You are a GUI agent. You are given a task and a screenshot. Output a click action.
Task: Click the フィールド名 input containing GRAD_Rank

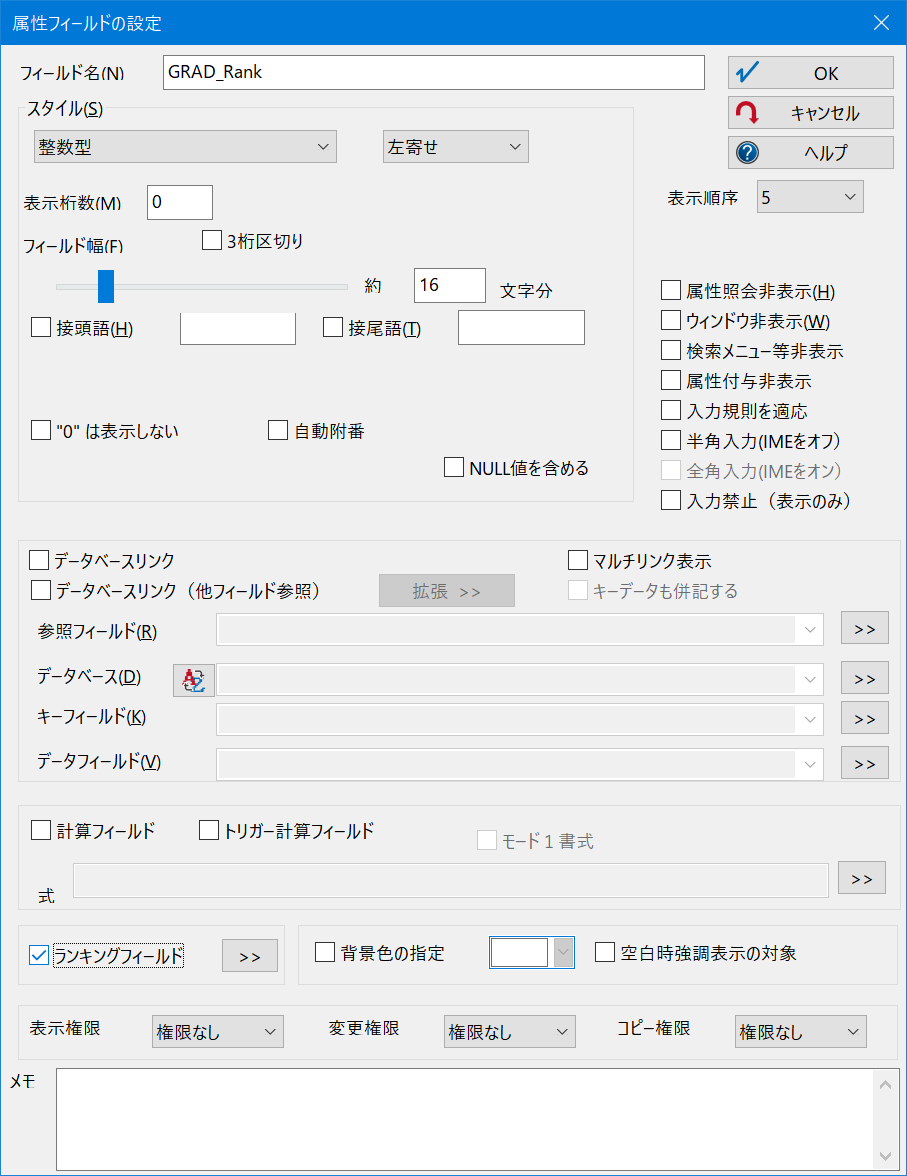pyautogui.click(x=434, y=72)
